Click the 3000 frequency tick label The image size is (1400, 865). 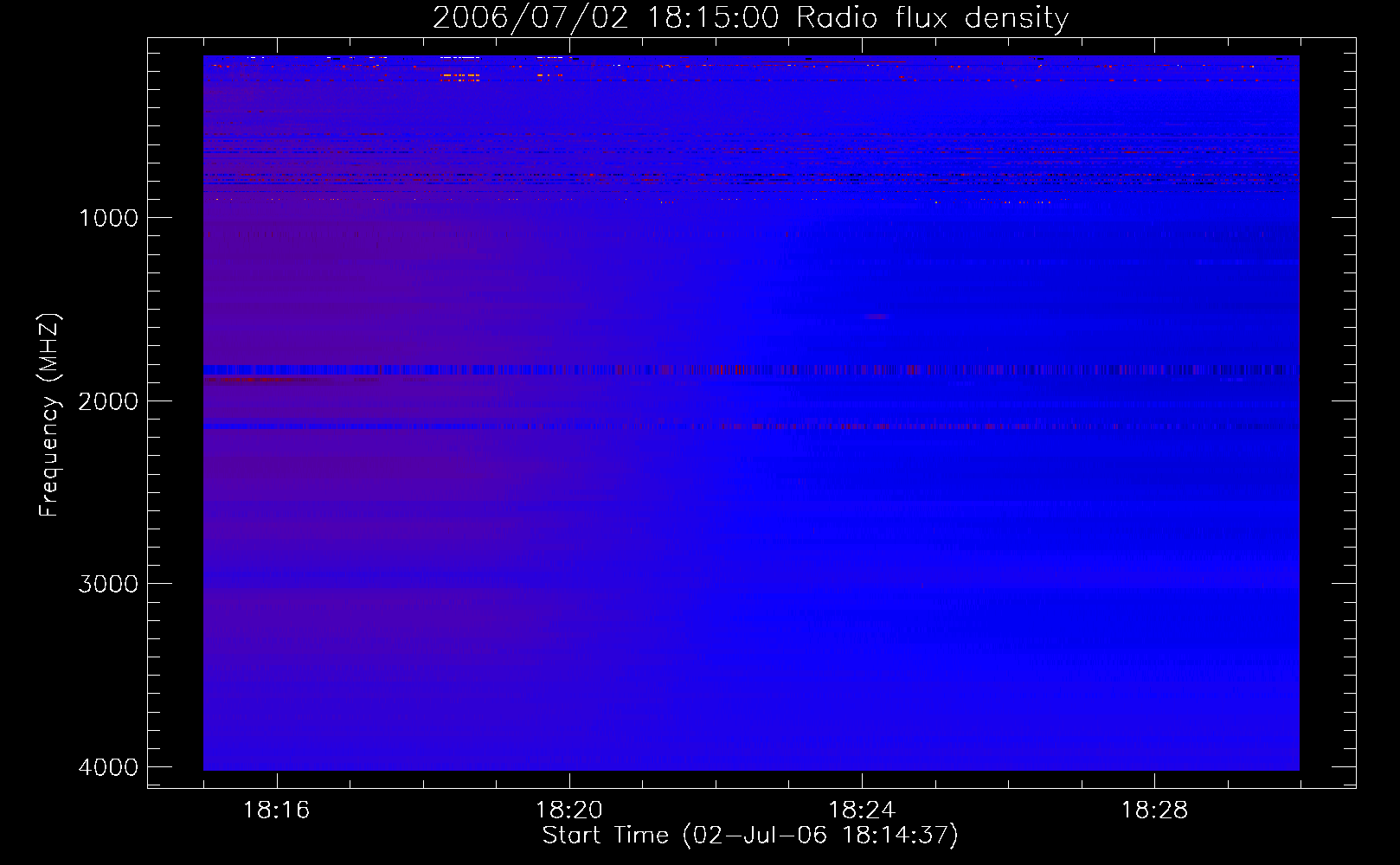(108, 584)
